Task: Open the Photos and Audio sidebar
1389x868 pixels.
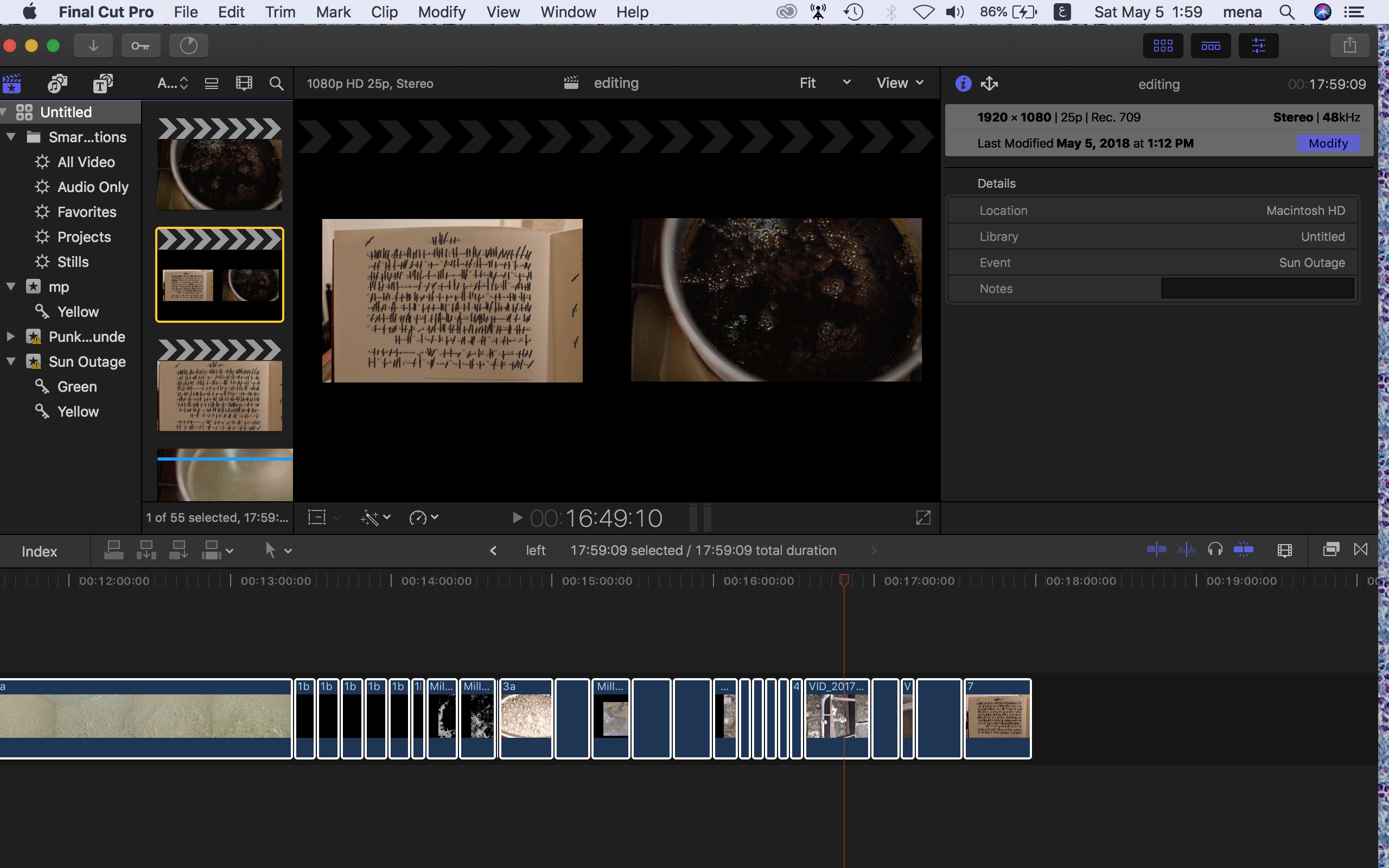Action: point(57,84)
